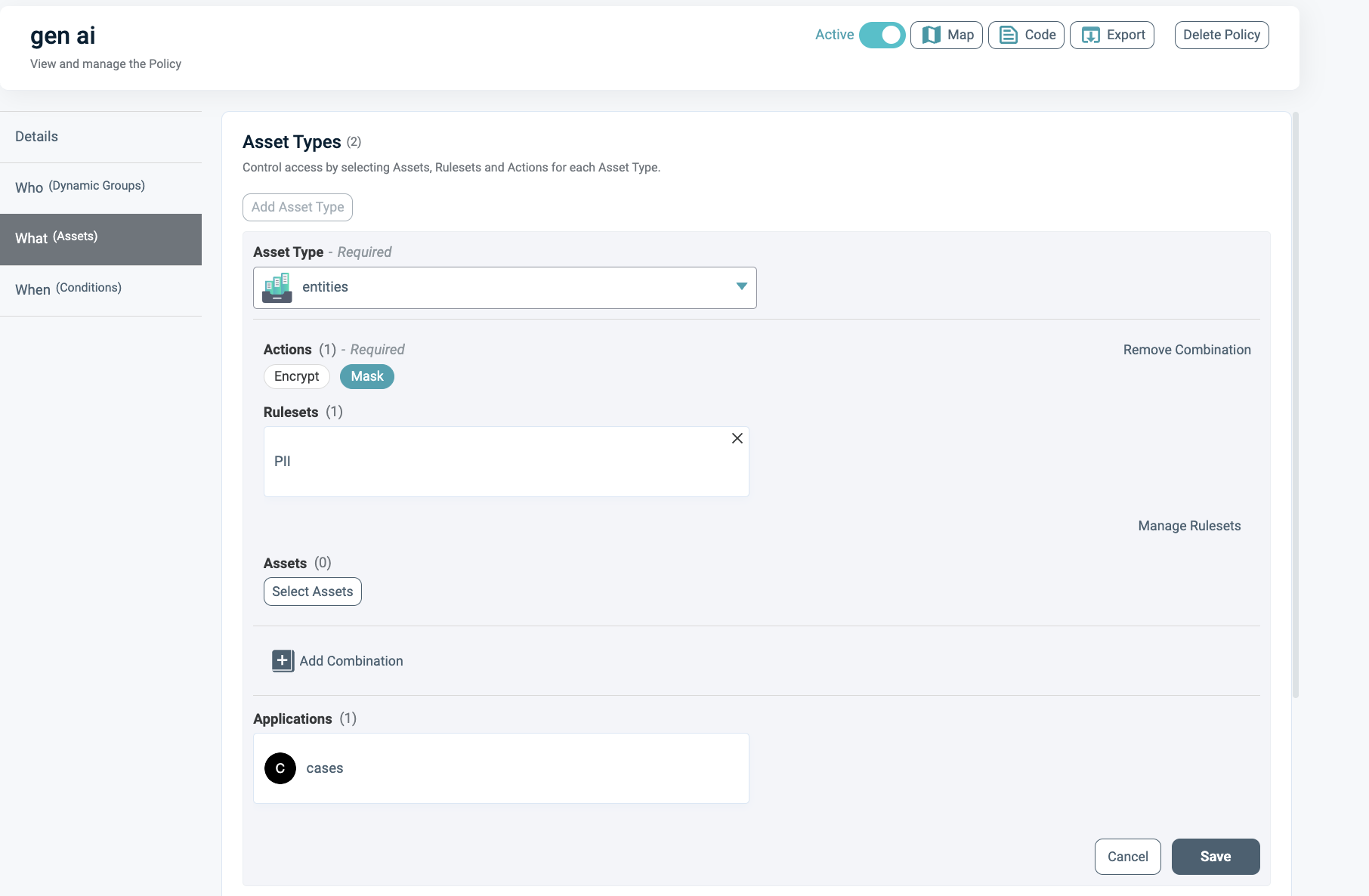Save the asset type changes
Image resolution: width=1369 pixels, height=896 pixels.
pos(1216,857)
